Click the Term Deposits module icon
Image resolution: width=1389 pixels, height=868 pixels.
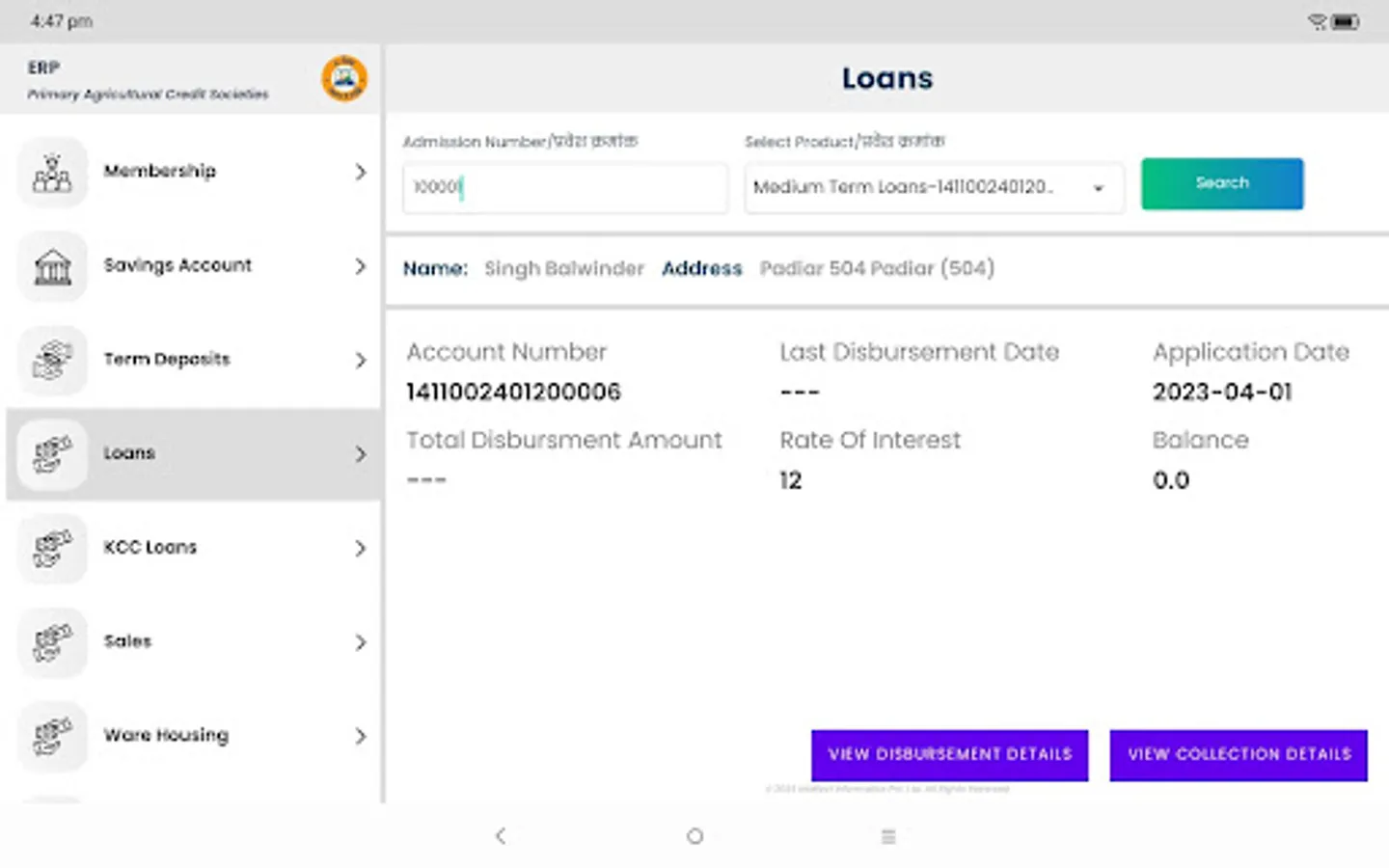tap(52, 360)
